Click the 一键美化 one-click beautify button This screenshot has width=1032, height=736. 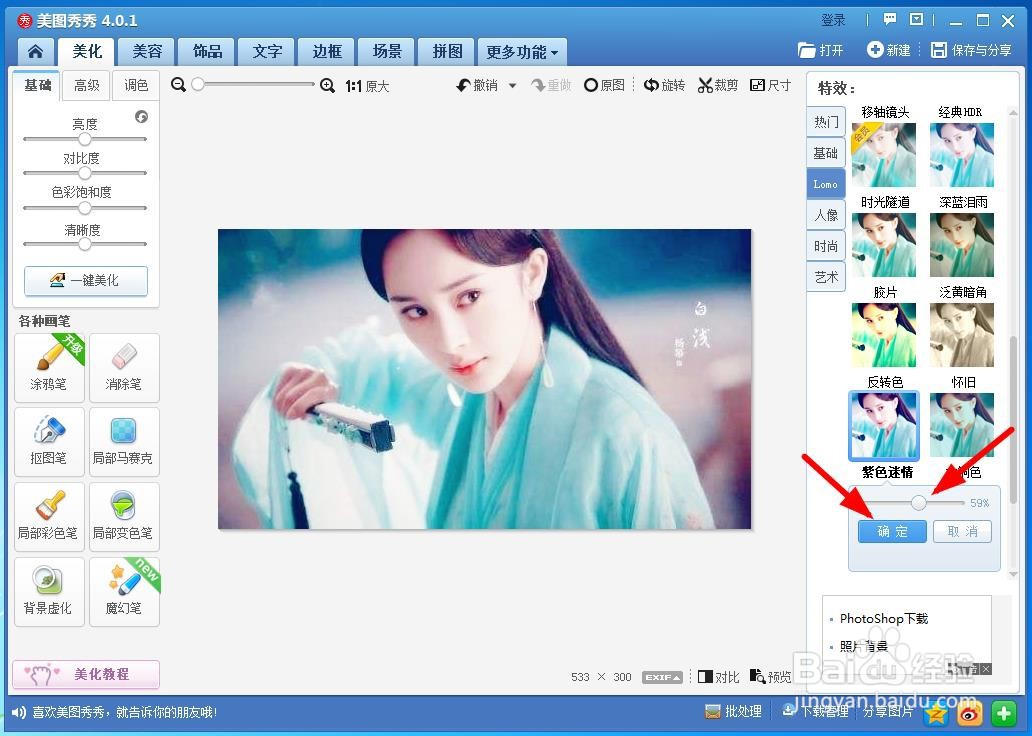[x=86, y=280]
